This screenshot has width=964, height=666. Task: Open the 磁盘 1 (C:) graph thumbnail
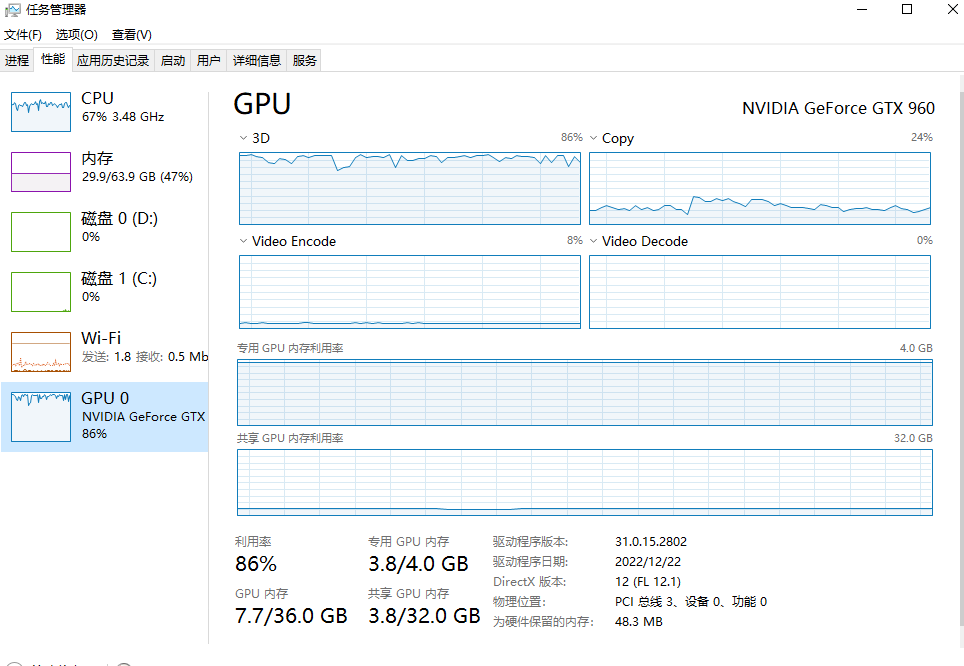pos(41,292)
